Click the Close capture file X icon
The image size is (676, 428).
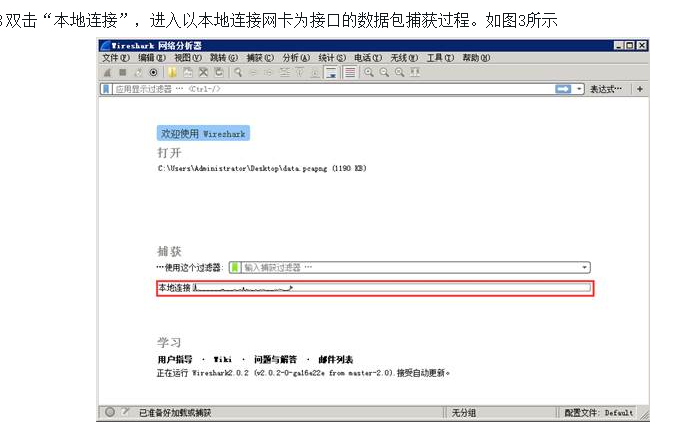[x=203, y=72]
